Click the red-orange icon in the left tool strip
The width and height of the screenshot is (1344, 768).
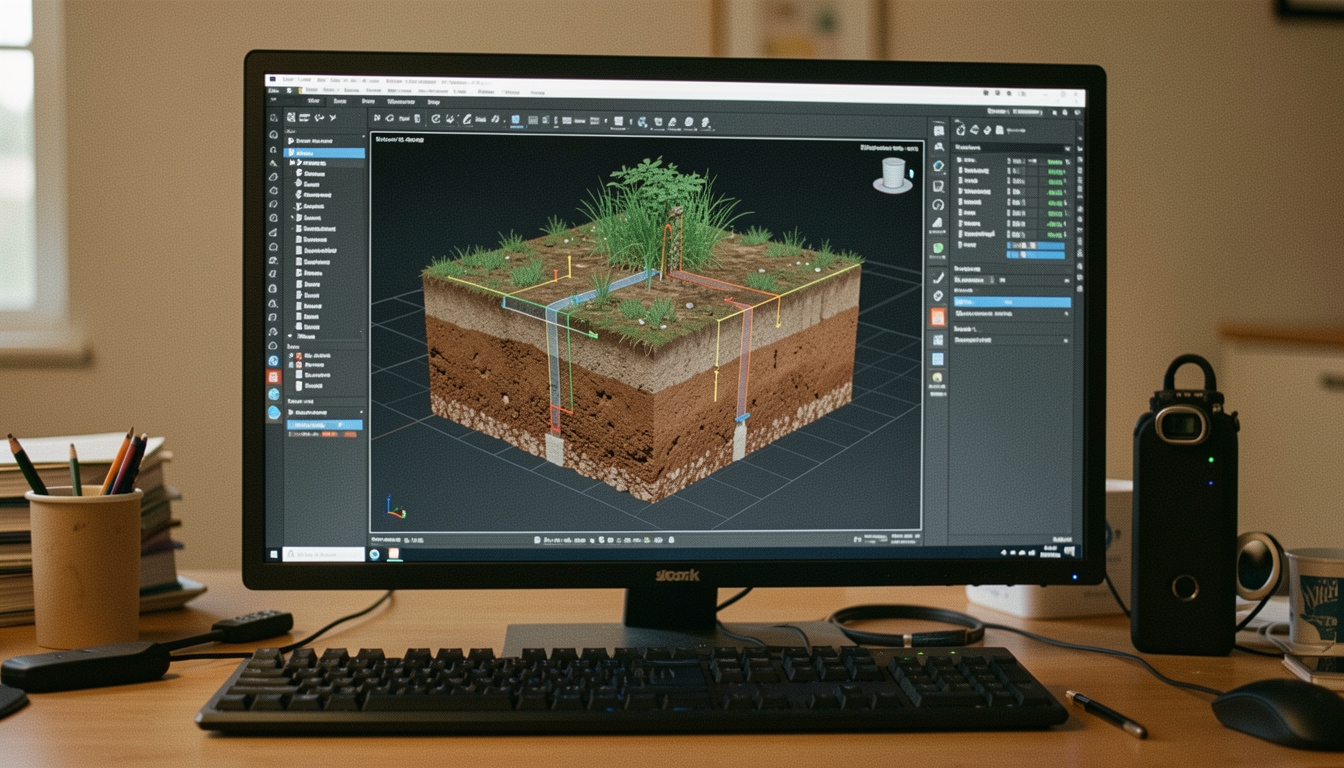(x=273, y=376)
